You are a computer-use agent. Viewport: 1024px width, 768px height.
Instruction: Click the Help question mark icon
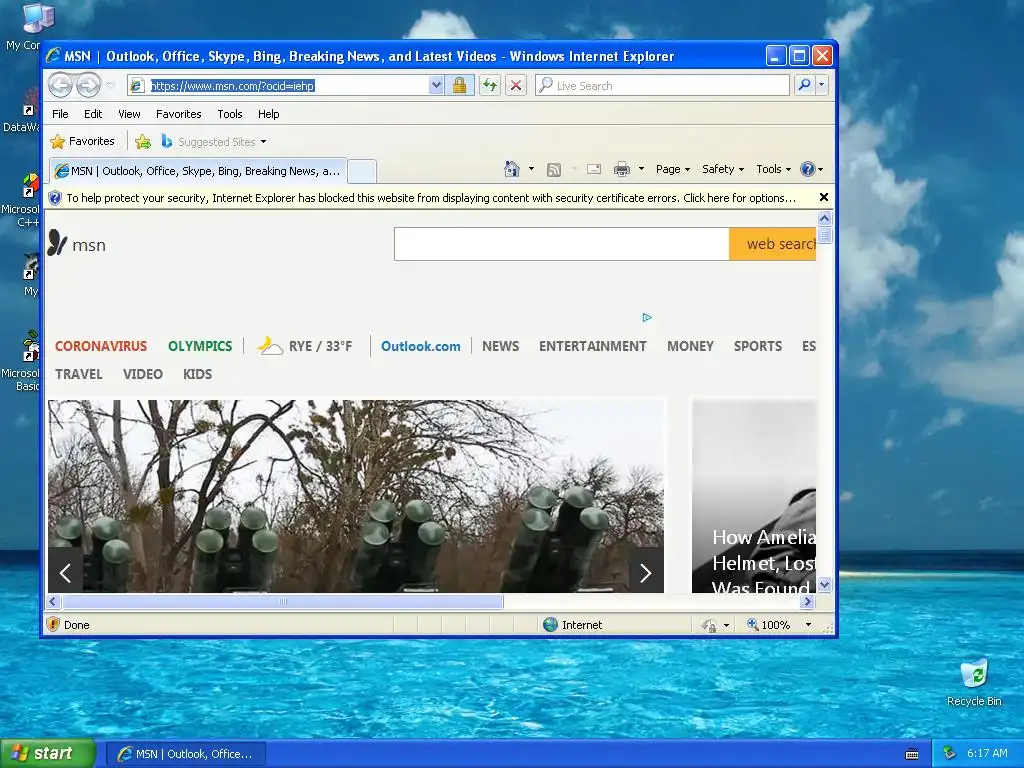point(808,169)
